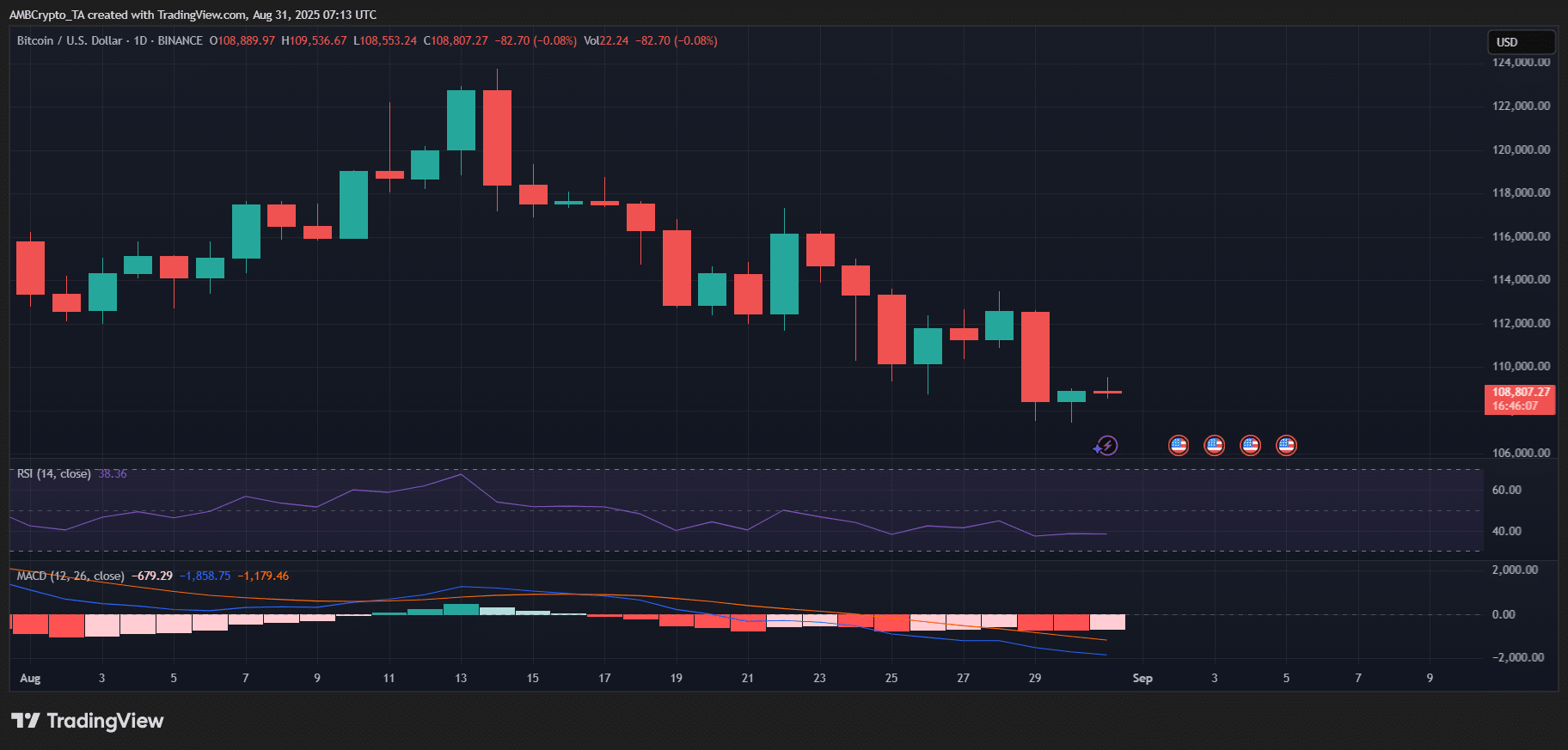Select the MACD (12, 26, close) indicator label

click(x=70, y=576)
